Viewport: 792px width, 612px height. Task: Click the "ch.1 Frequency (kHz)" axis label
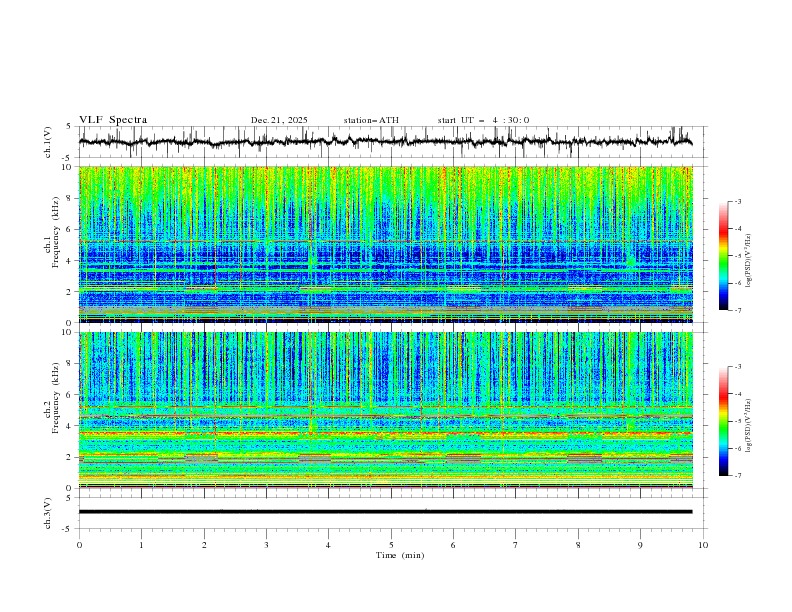click(52, 233)
